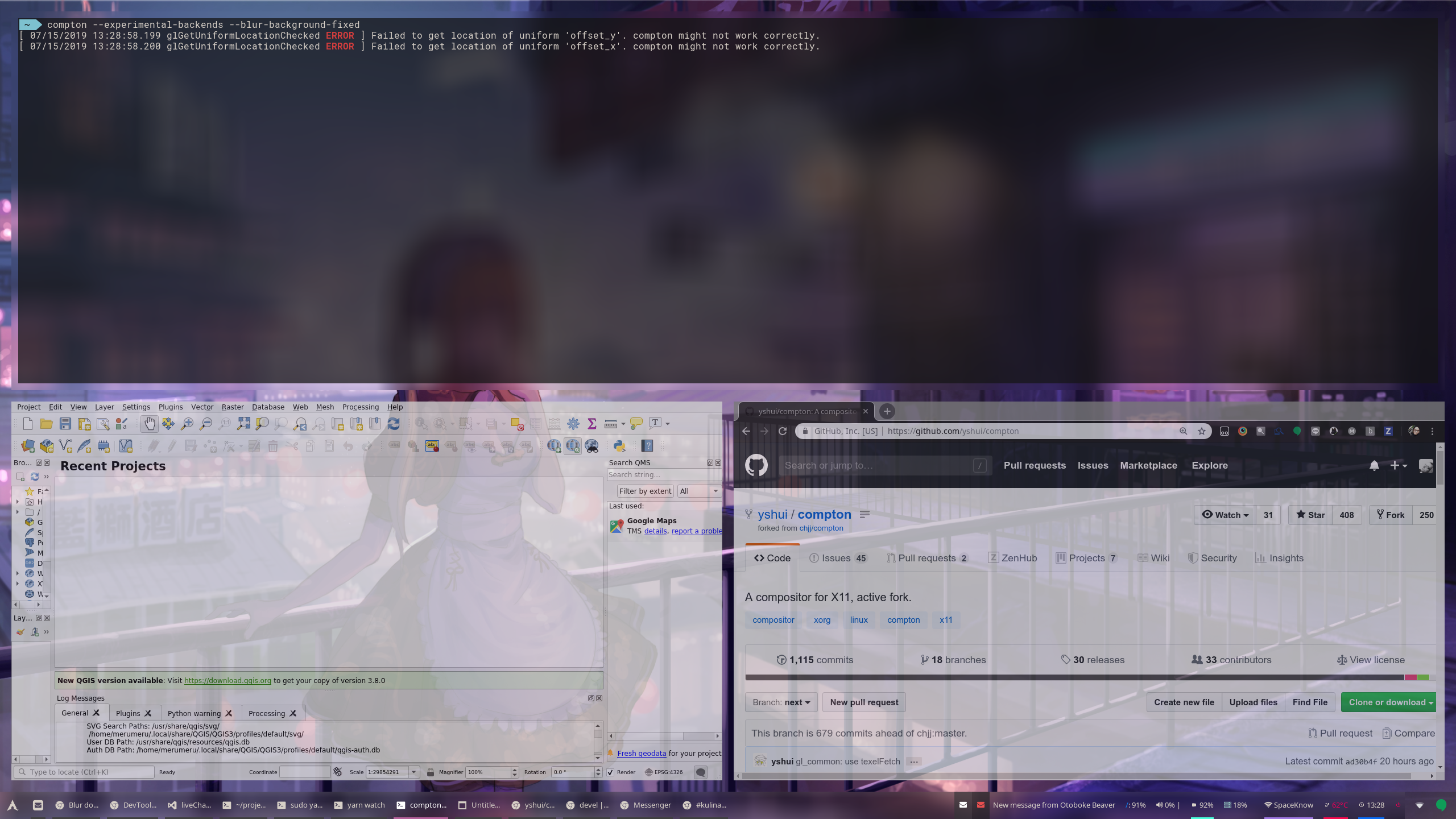Click the SpaceKnow wifi indicator
The height and width of the screenshot is (819, 1456).
[1288, 805]
